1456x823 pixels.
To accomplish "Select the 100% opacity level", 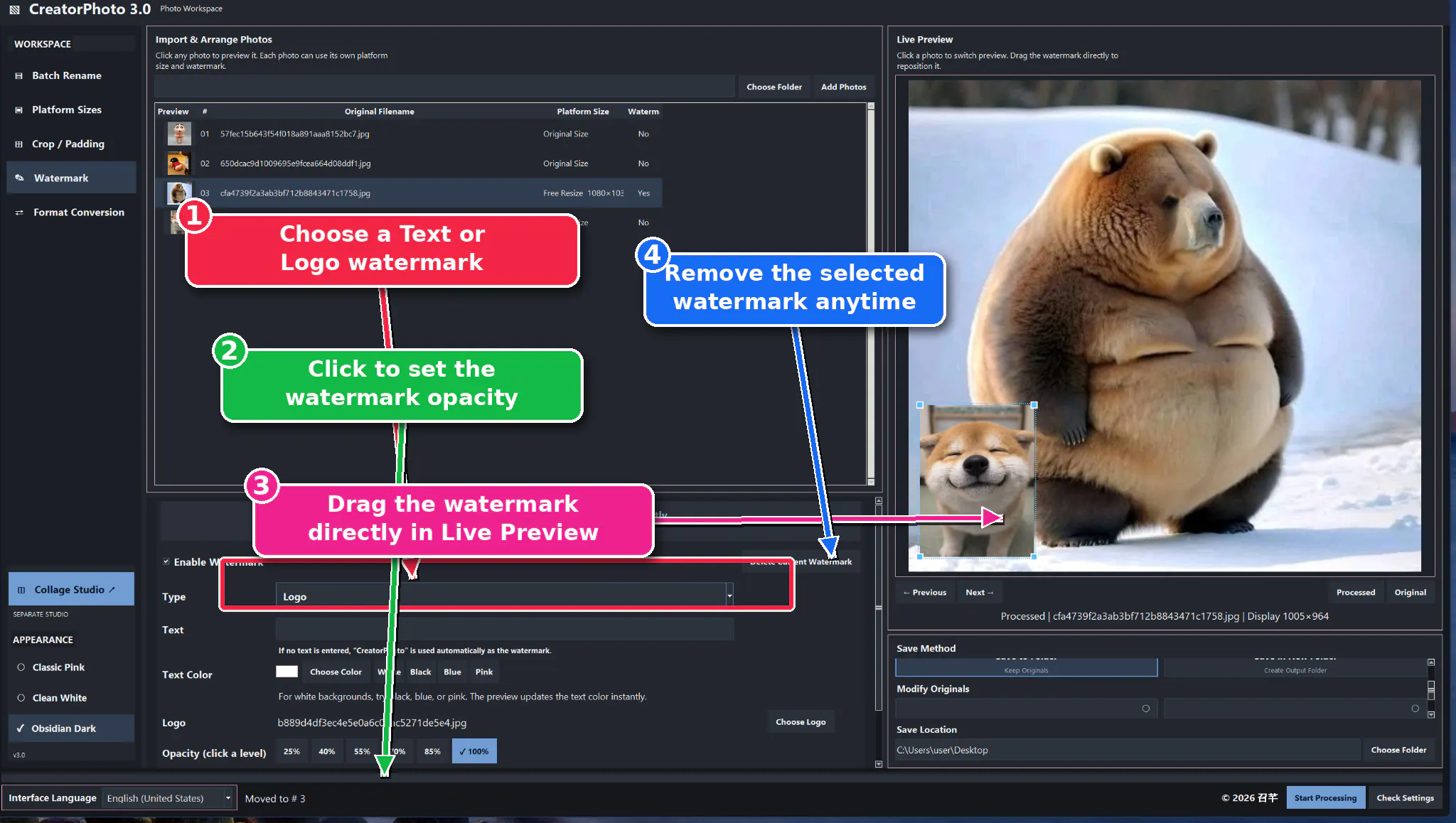I will point(474,751).
